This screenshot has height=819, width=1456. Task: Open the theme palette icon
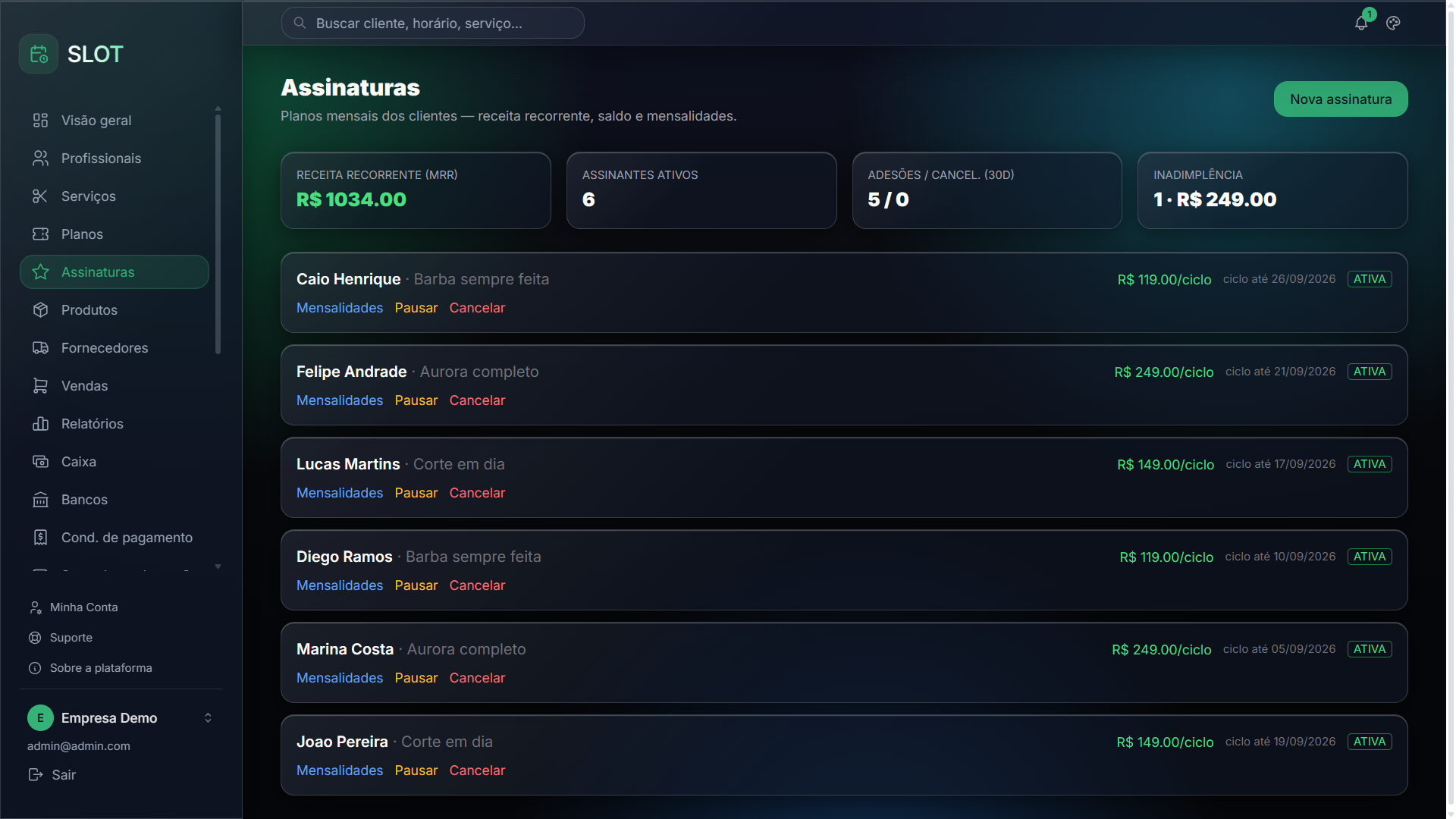coord(1393,24)
